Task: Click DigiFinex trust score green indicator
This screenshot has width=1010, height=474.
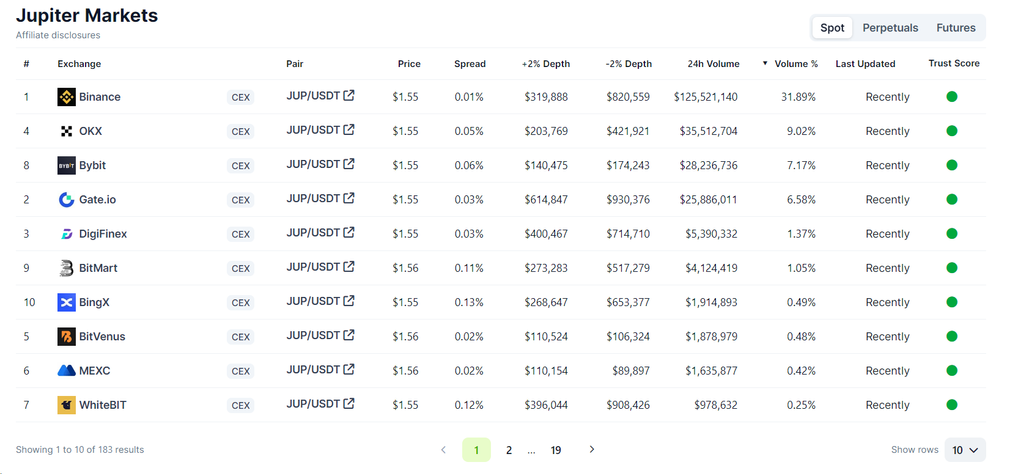Action: pyautogui.click(x=952, y=234)
